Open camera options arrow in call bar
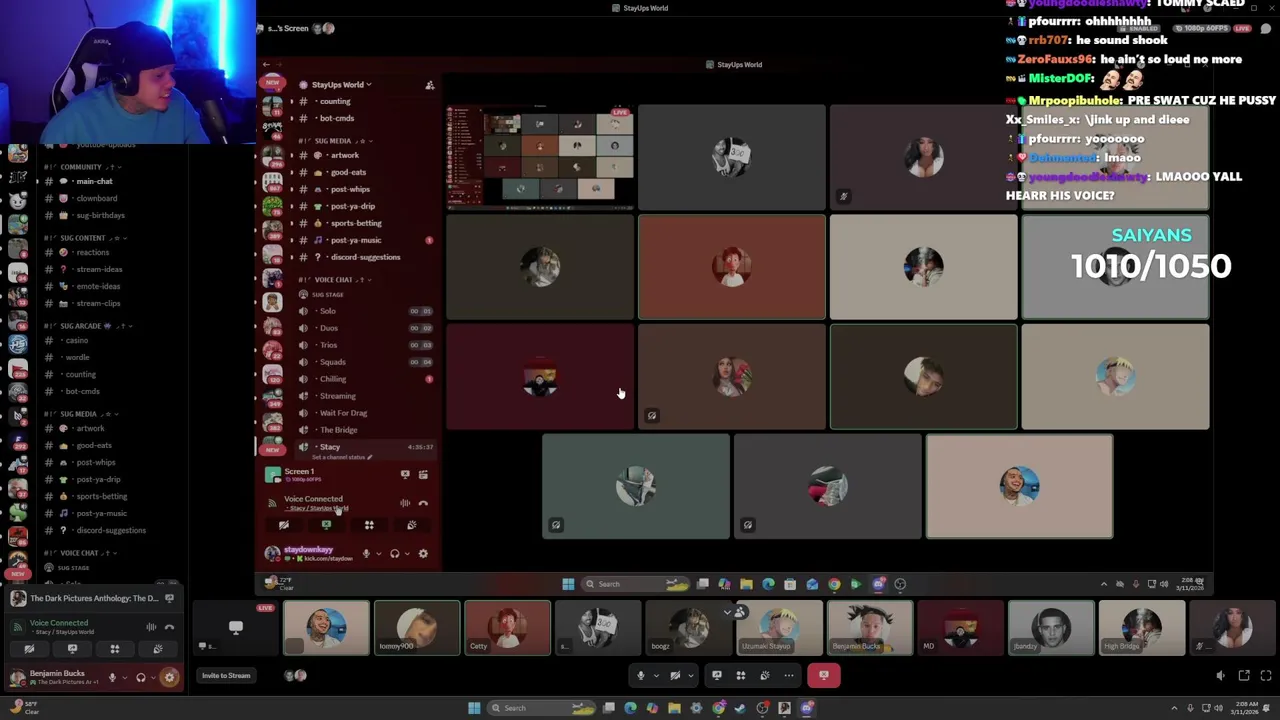The image size is (1280, 720). (x=690, y=676)
